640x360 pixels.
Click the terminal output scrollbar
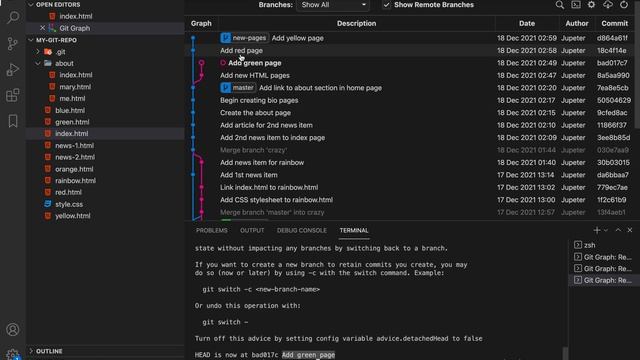pyautogui.click(x=565, y=353)
